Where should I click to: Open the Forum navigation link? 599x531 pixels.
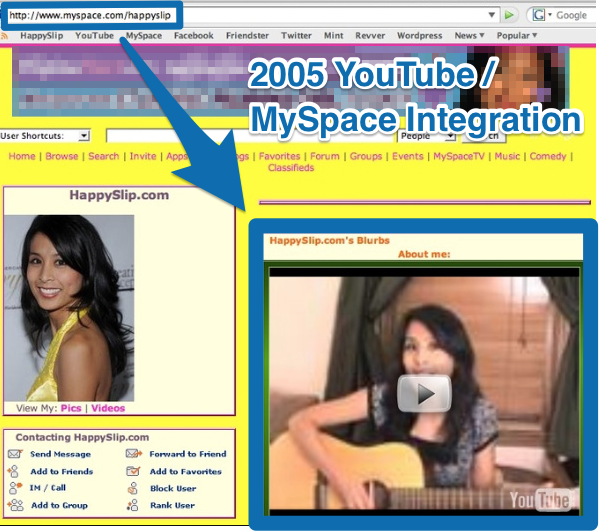coord(325,156)
